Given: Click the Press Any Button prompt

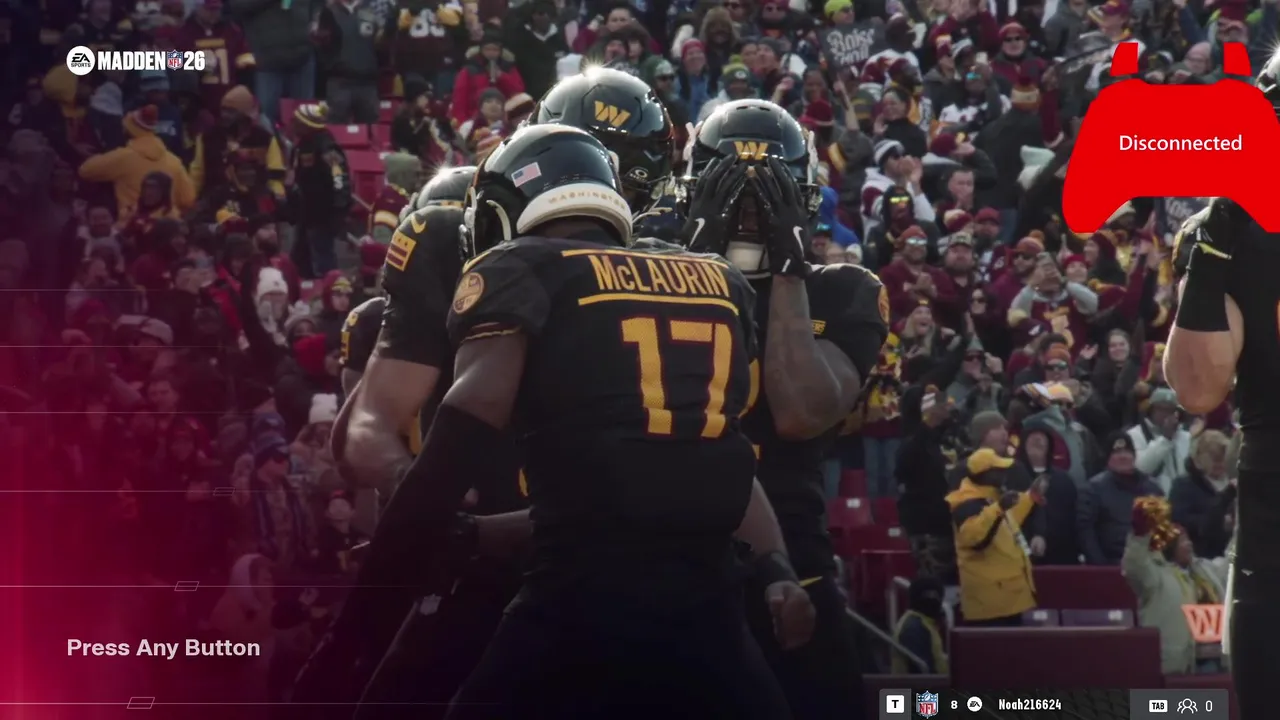Looking at the screenshot, I should point(163,648).
